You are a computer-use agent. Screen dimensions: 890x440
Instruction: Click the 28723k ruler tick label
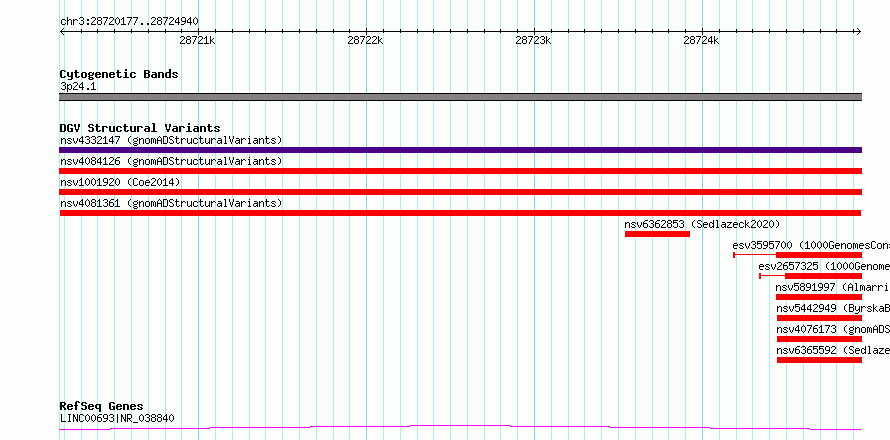(x=534, y=41)
